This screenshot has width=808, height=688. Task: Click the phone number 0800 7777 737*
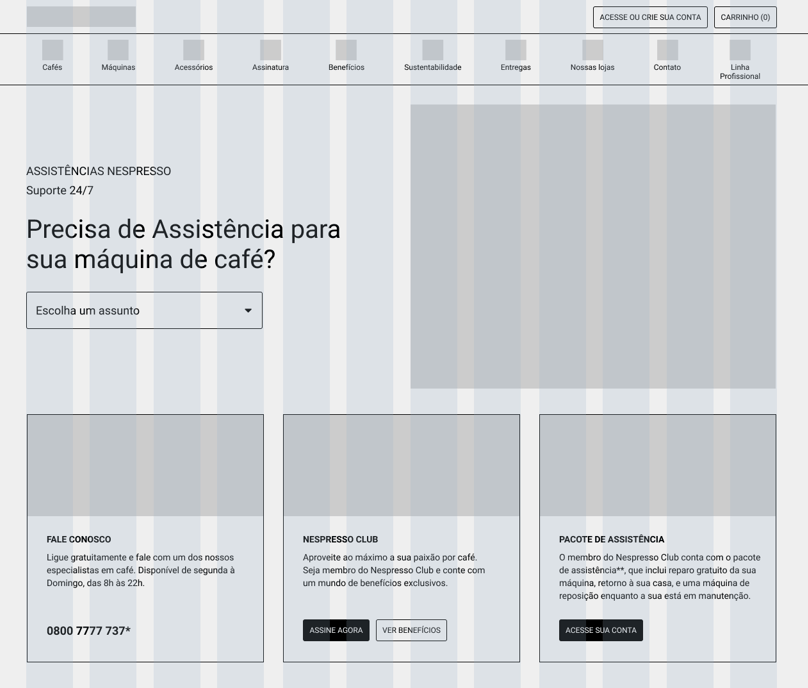coord(89,631)
